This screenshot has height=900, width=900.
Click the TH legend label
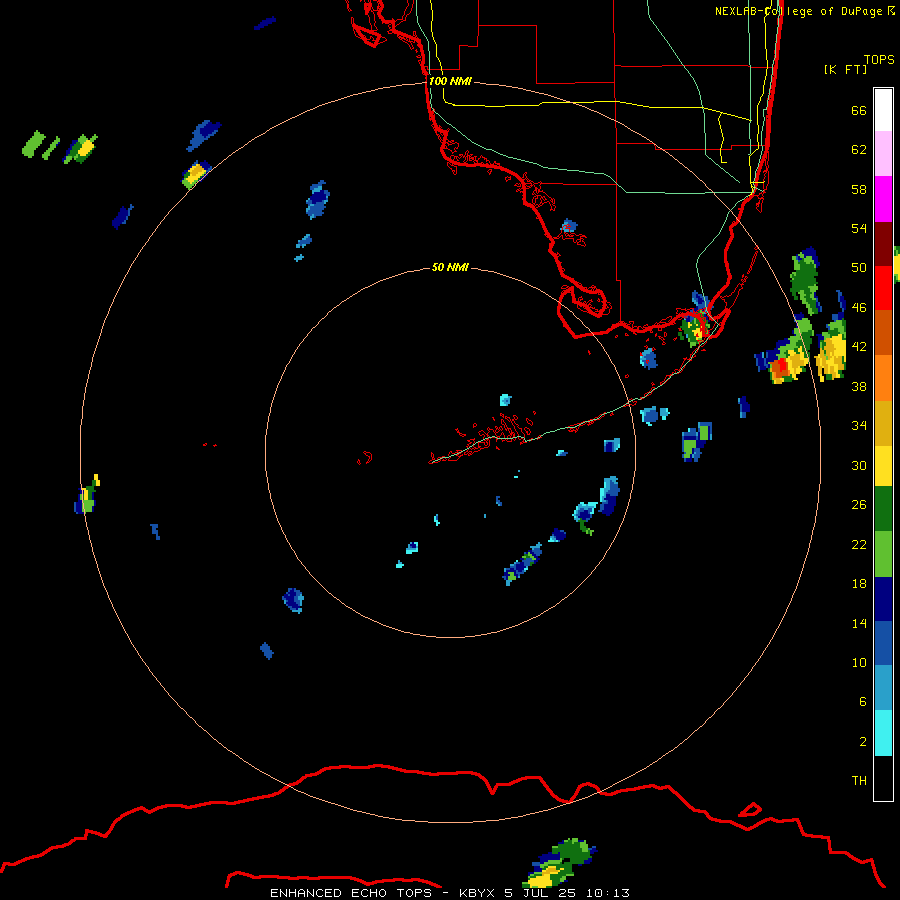coord(859,781)
